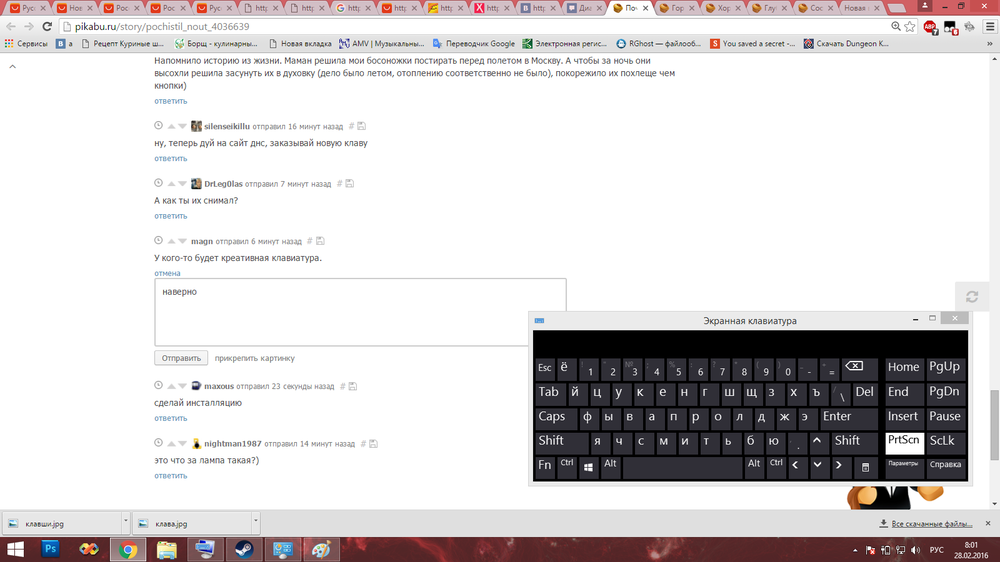Upvote the magn comment

tap(171, 241)
